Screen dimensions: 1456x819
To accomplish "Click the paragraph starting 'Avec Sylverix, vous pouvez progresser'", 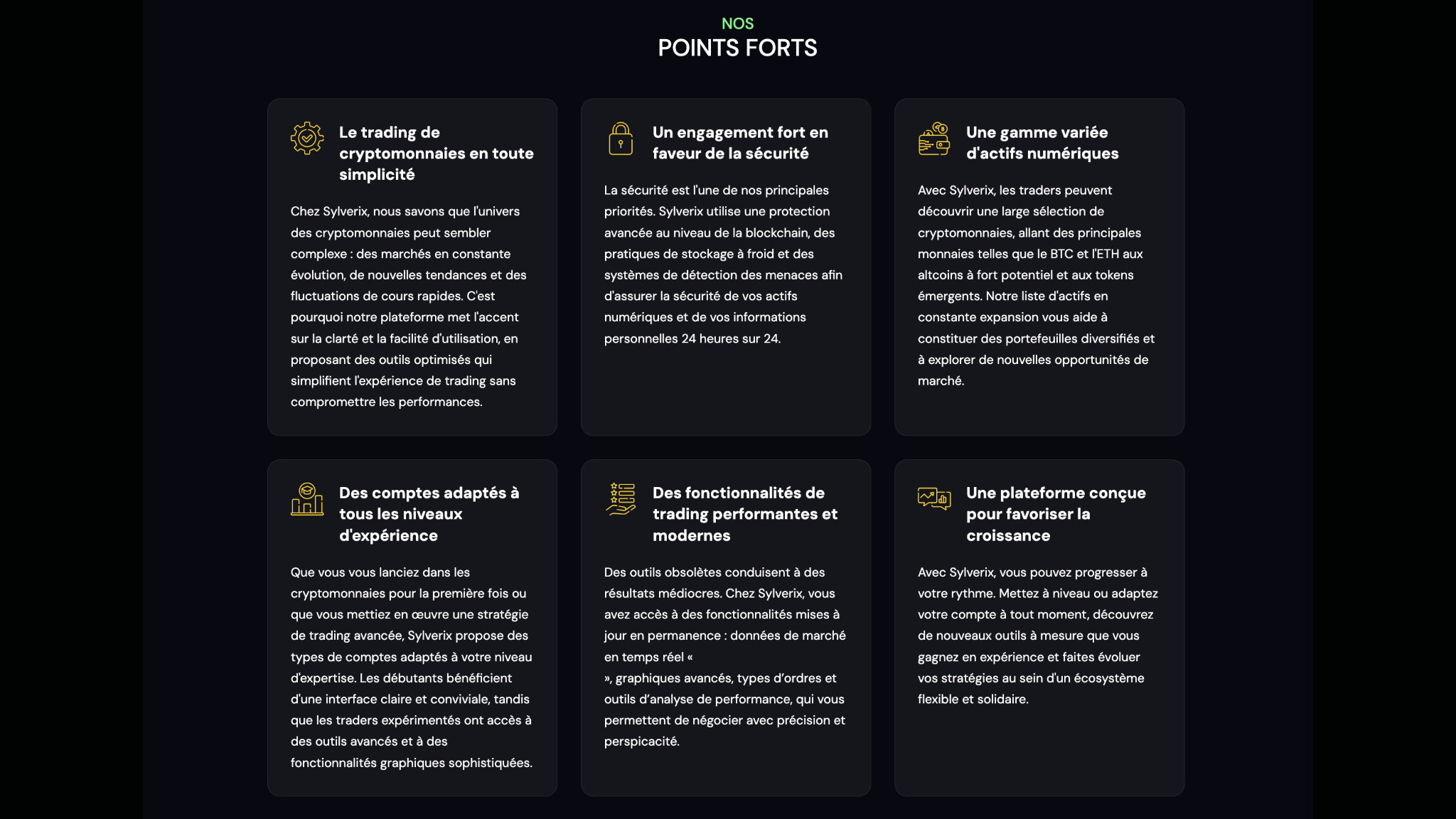I will coord(1038,636).
